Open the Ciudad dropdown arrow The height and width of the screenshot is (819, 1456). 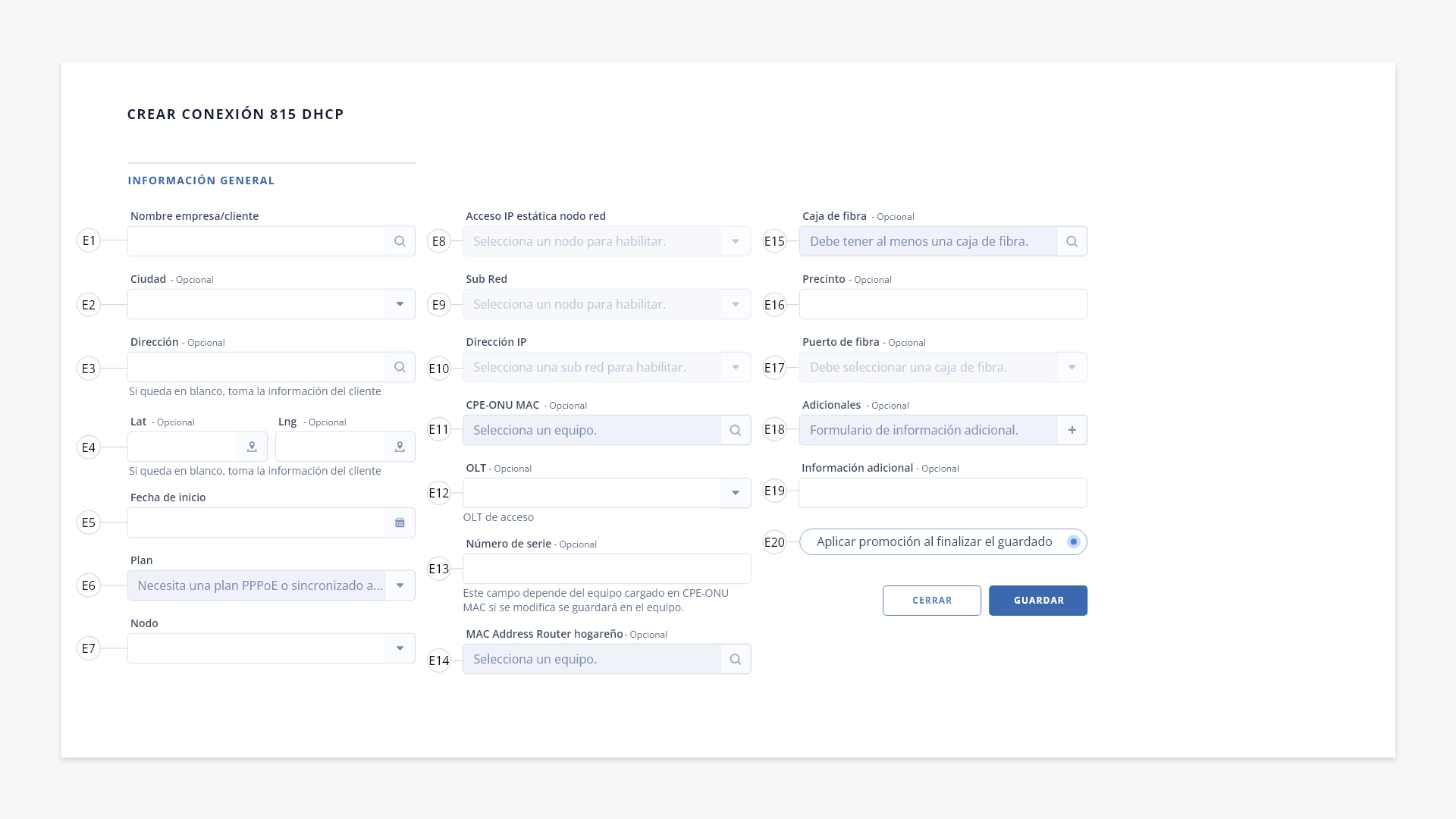[x=400, y=304]
